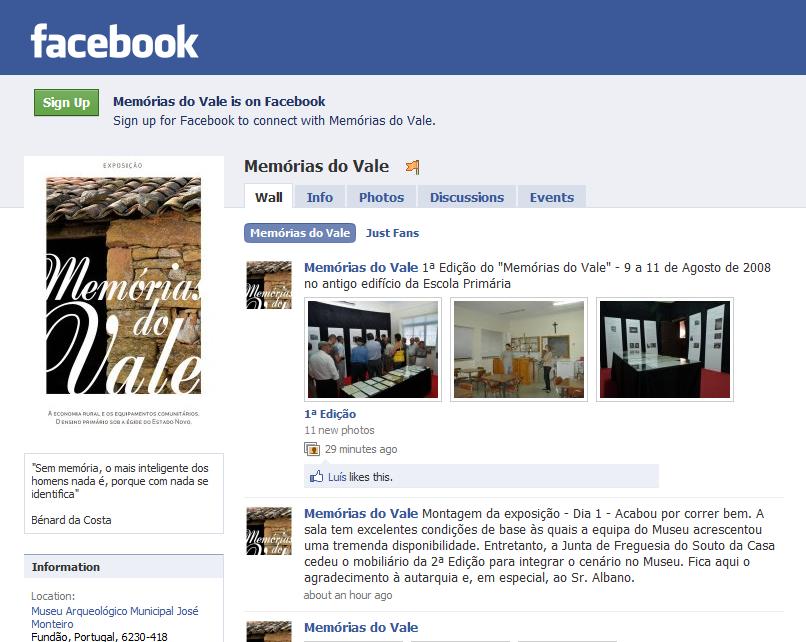
Task: Open the dark room display table photo
Action: tap(665, 350)
